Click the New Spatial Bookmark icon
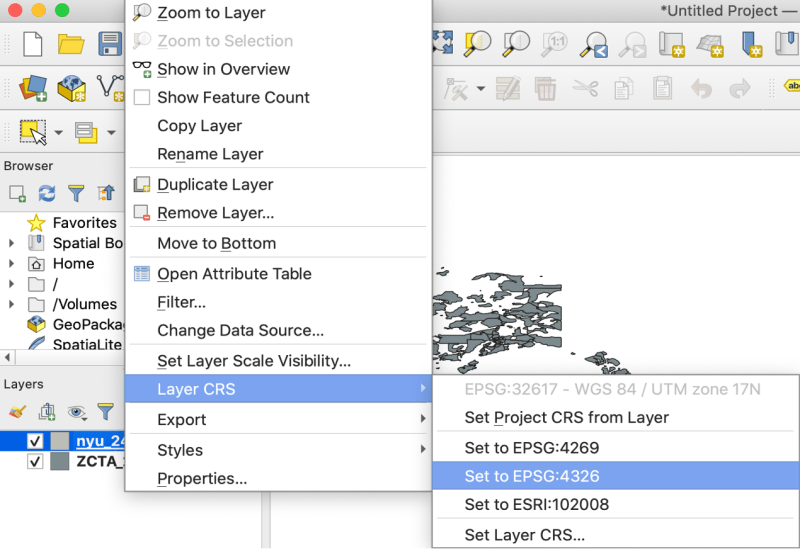 [x=751, y=45]
